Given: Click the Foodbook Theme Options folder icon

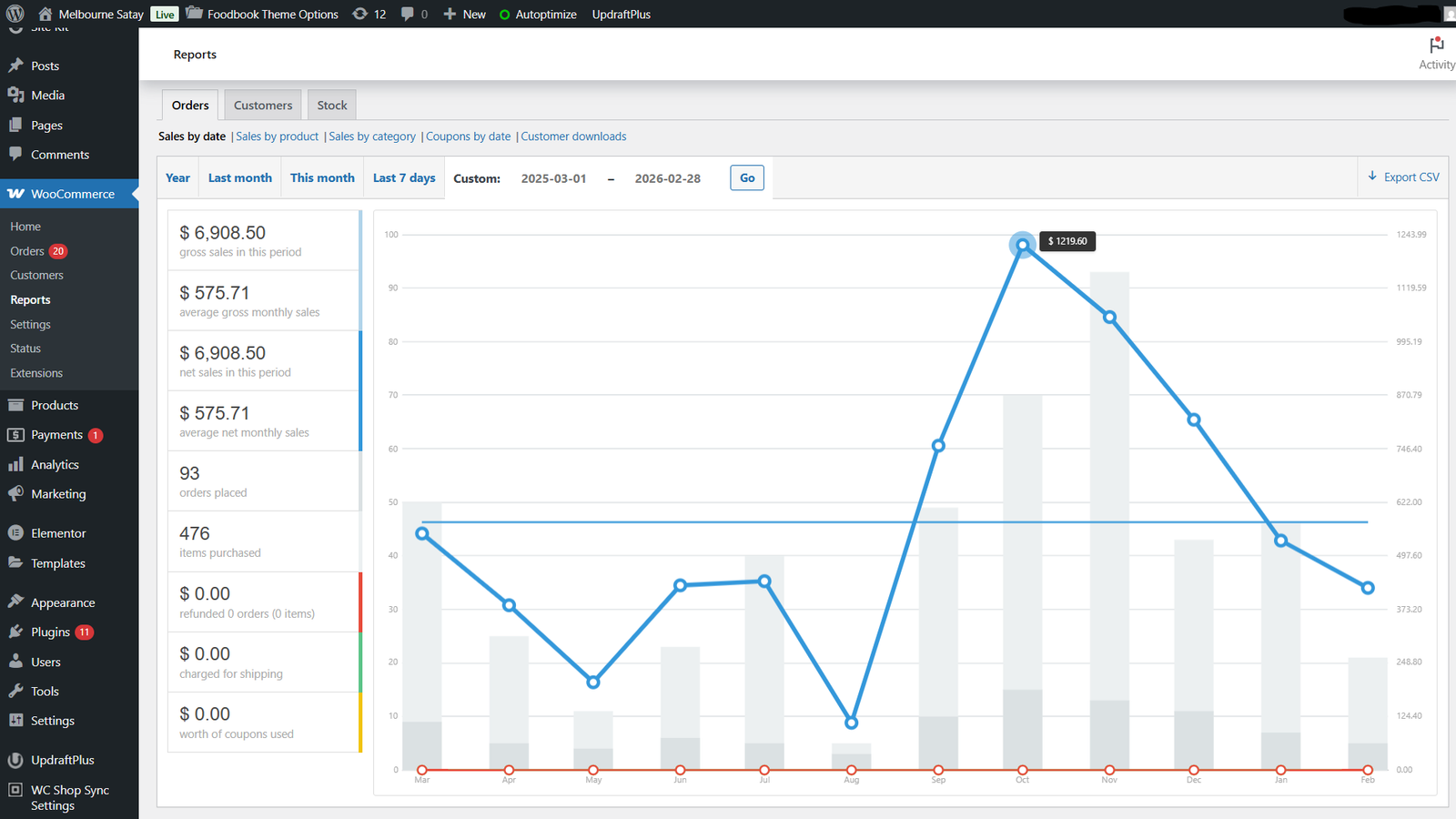Looking at the screenshot, I should point(194,13).
